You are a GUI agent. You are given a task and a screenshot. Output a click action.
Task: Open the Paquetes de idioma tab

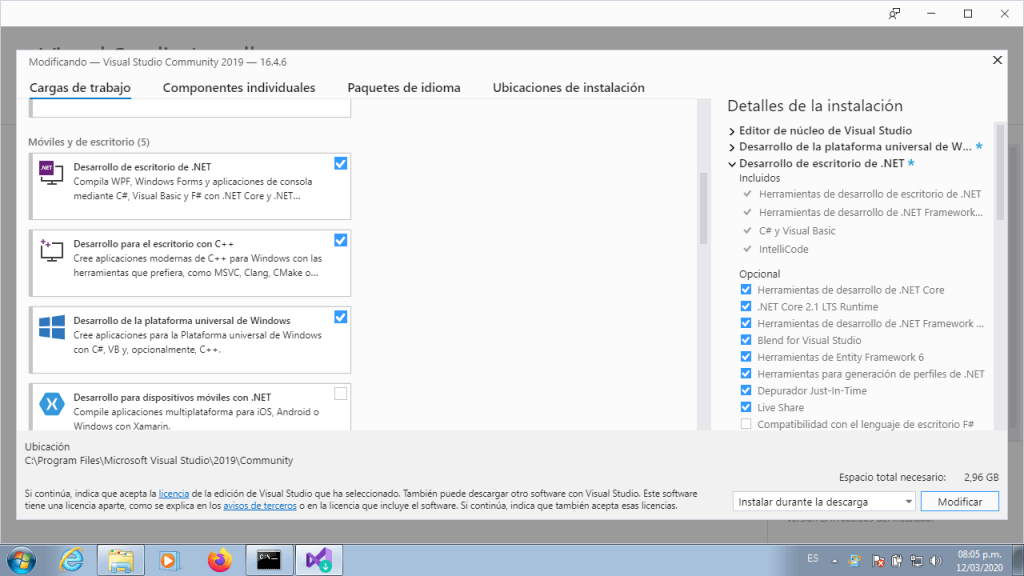pyautogui.click(x=404, y=88)
